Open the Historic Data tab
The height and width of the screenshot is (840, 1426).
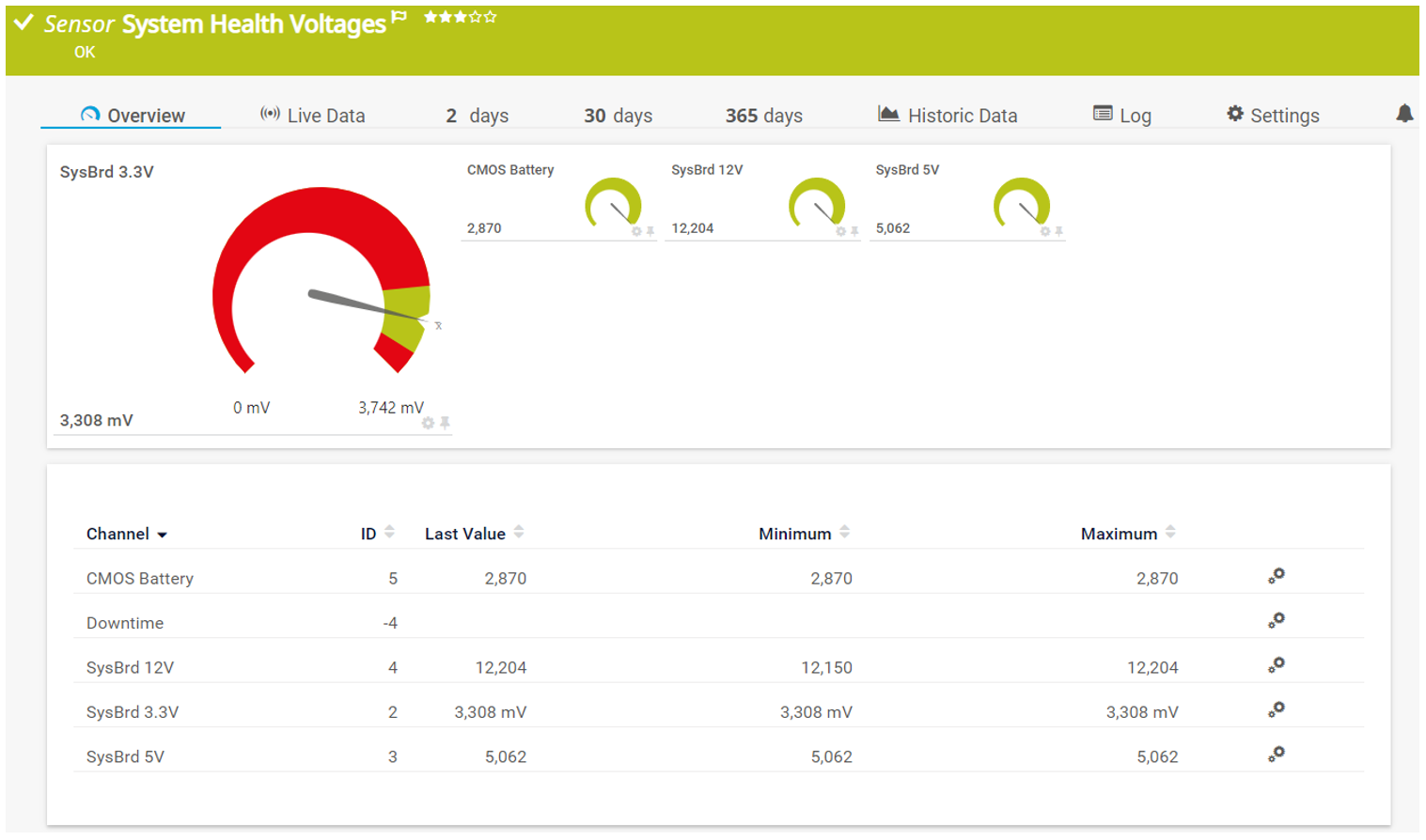point(948,116)
